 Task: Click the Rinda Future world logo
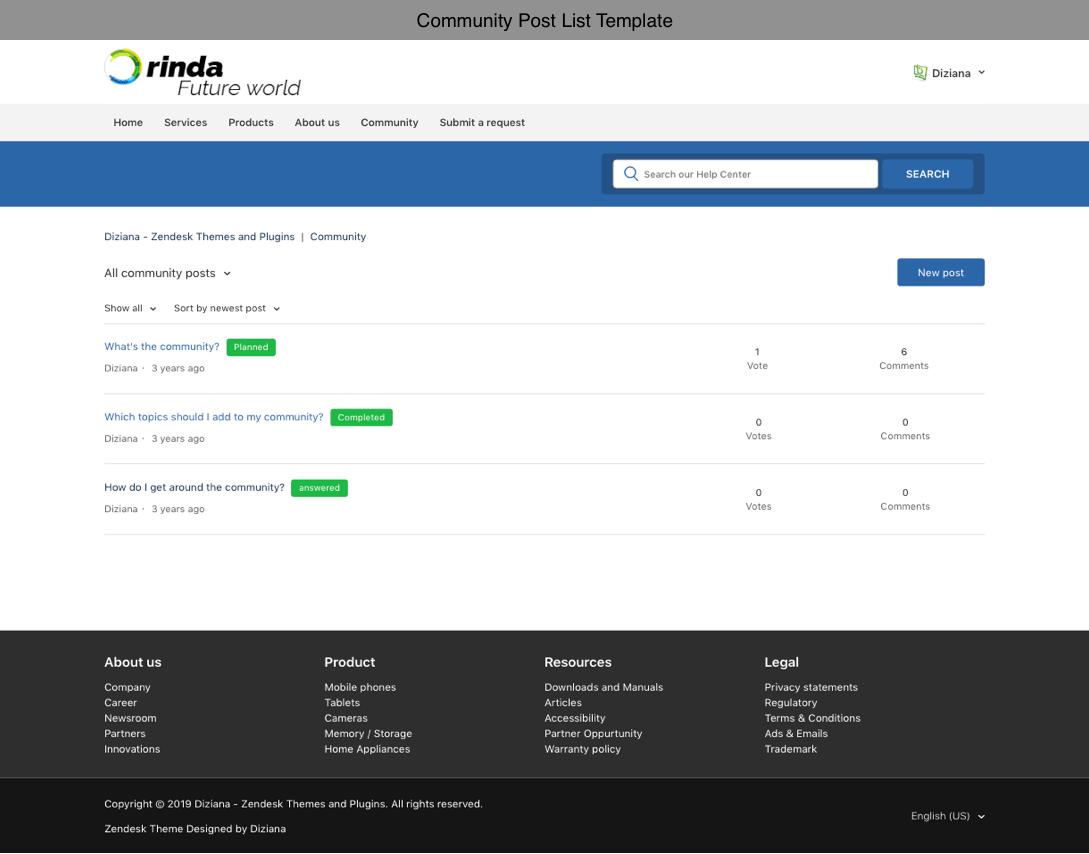[x=202, y=73]
